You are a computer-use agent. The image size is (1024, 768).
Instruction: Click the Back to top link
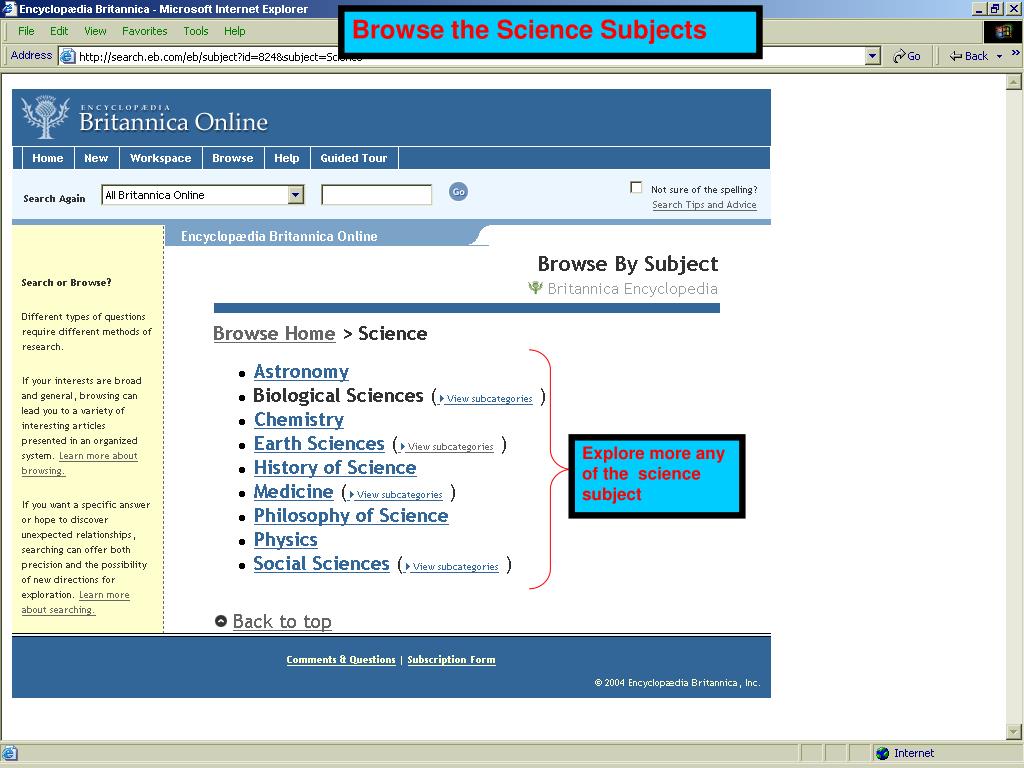(282, 622)
